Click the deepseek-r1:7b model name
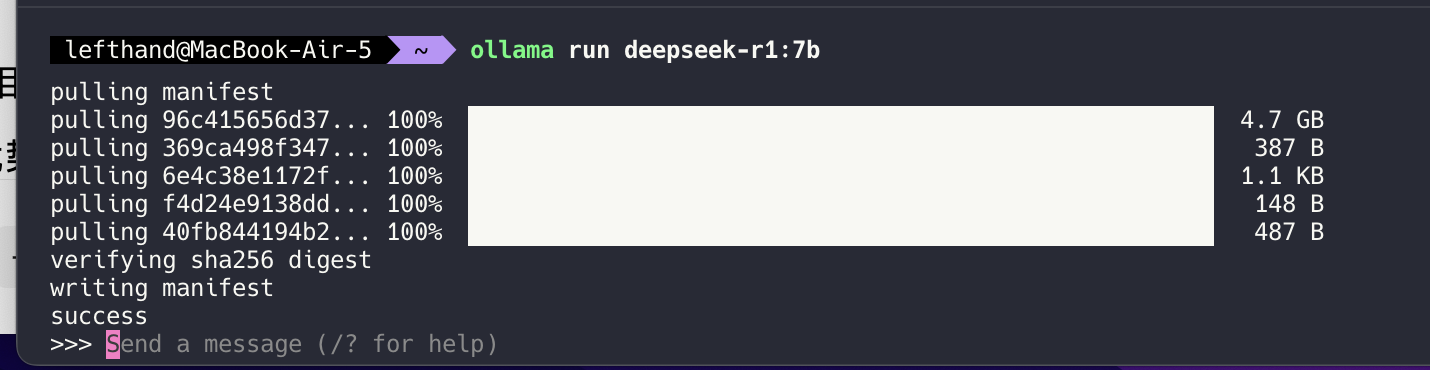 [x=722, y=49]
